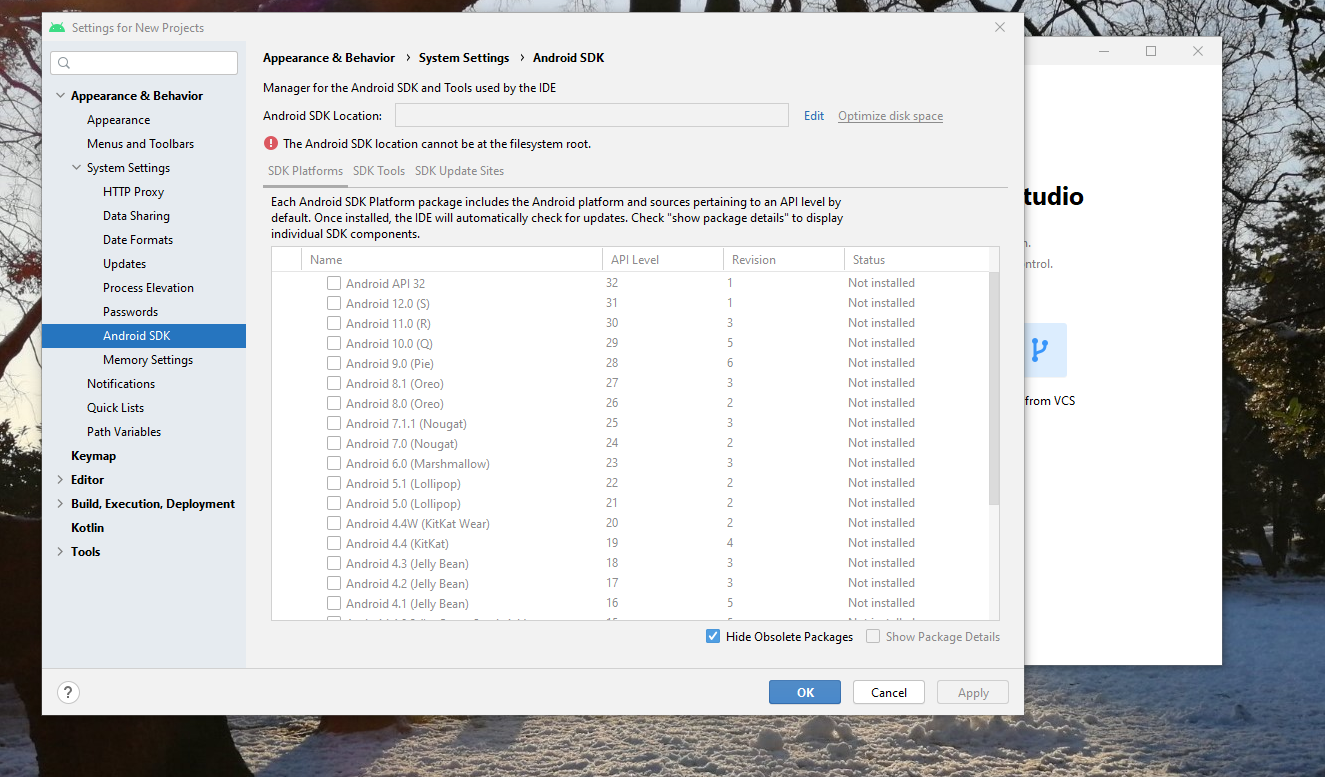The width and height of the screenshot is (1325, 777).
Task: Select Data Sharing in the tree
Action: pos(136,216)
